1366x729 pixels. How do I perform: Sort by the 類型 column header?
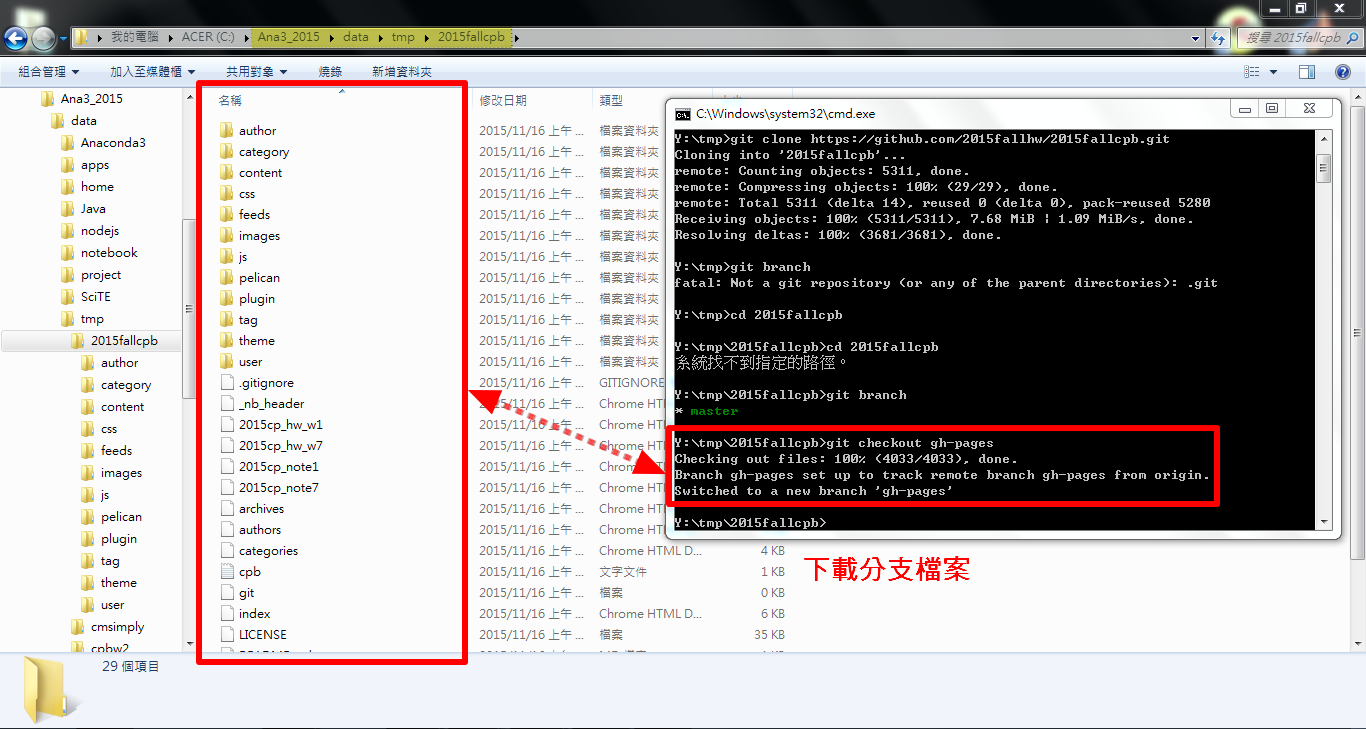click(x=611, y=100)
